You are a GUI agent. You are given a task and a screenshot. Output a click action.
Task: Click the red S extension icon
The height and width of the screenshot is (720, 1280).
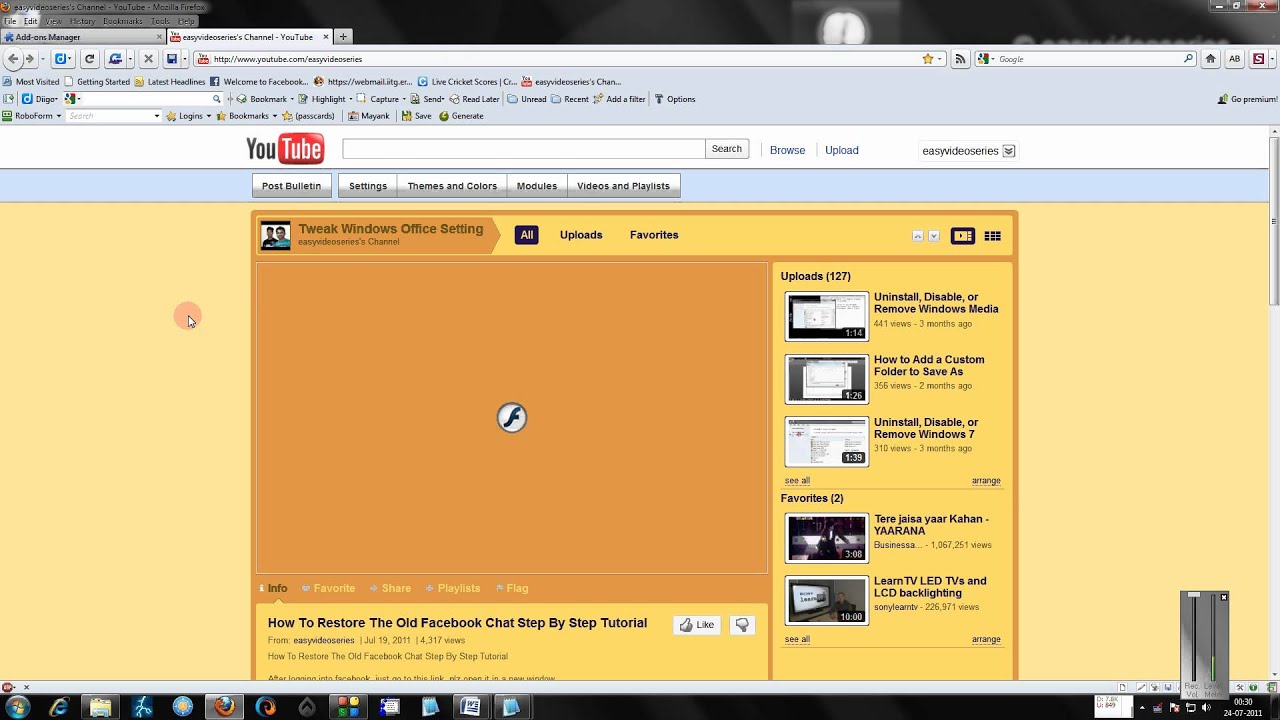coord(1258,59)
